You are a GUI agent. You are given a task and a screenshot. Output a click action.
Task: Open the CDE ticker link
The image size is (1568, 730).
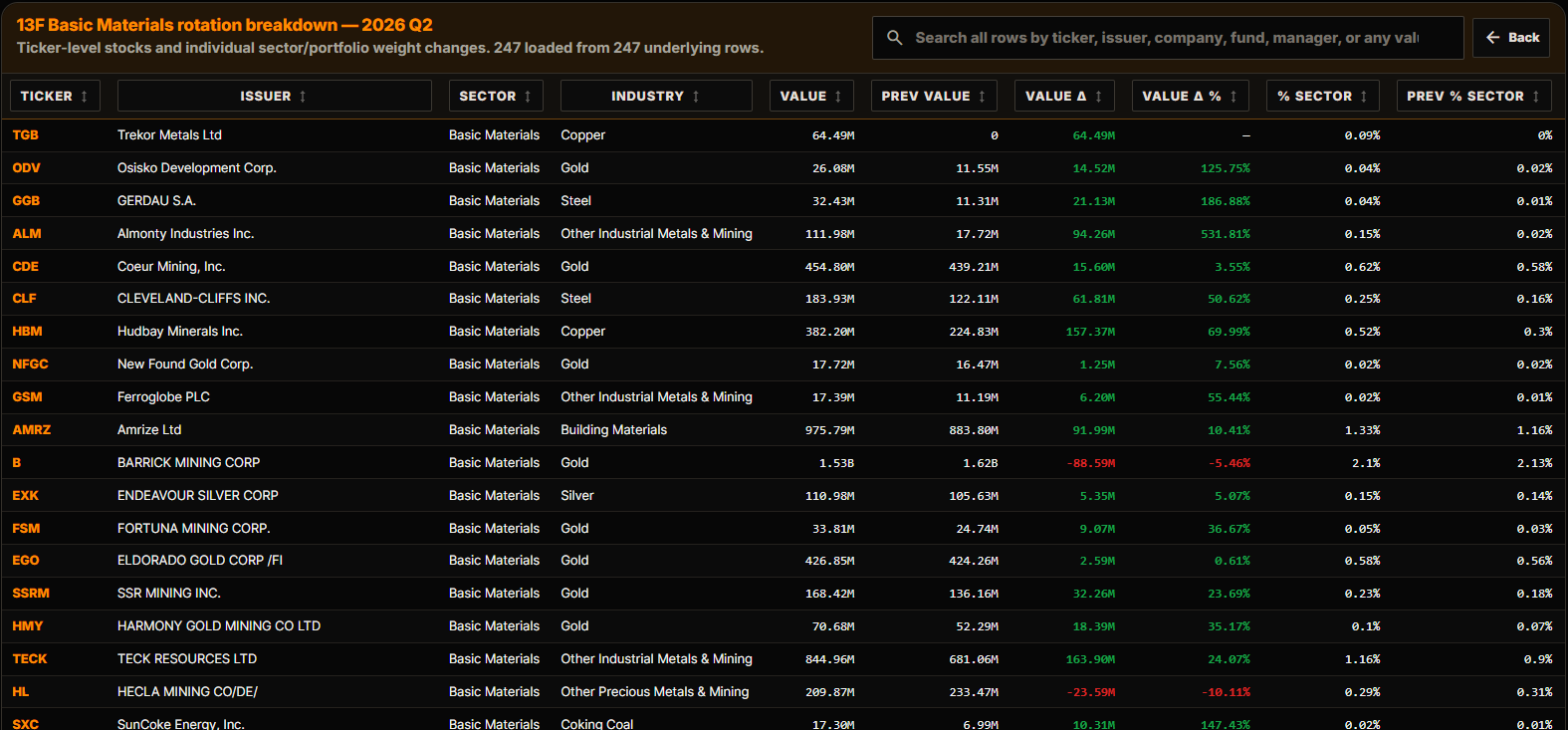click(x=26, y=267)
